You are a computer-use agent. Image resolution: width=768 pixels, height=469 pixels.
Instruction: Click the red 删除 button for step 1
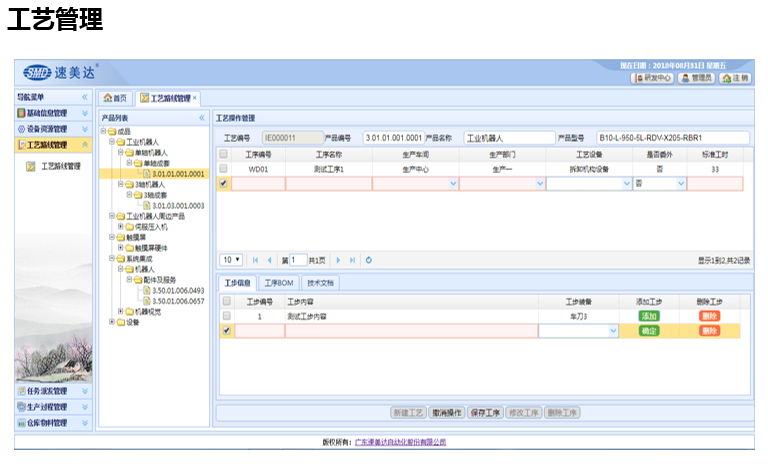709,316
